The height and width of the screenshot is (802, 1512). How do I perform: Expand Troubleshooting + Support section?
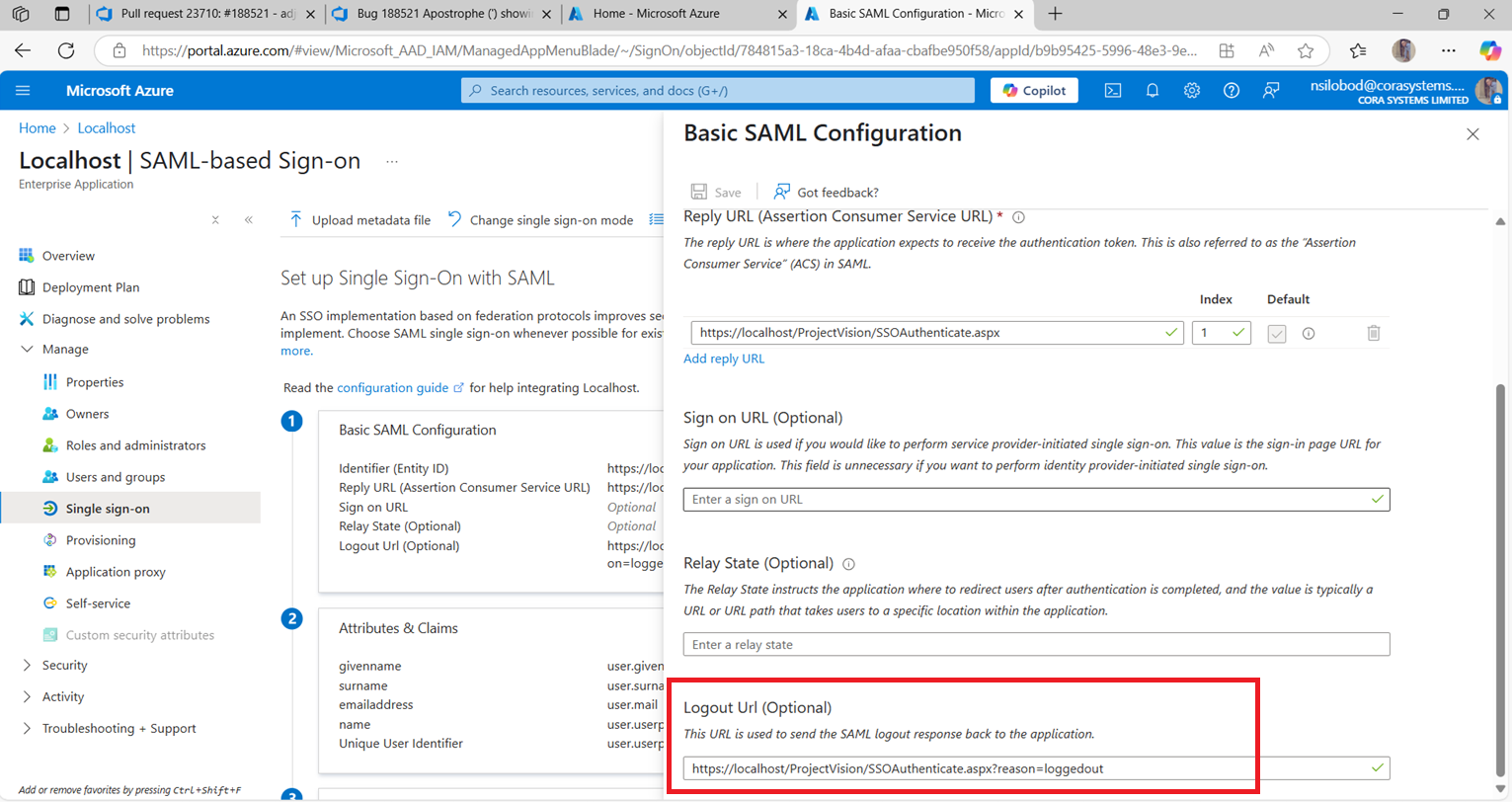(x=119, y=729)
